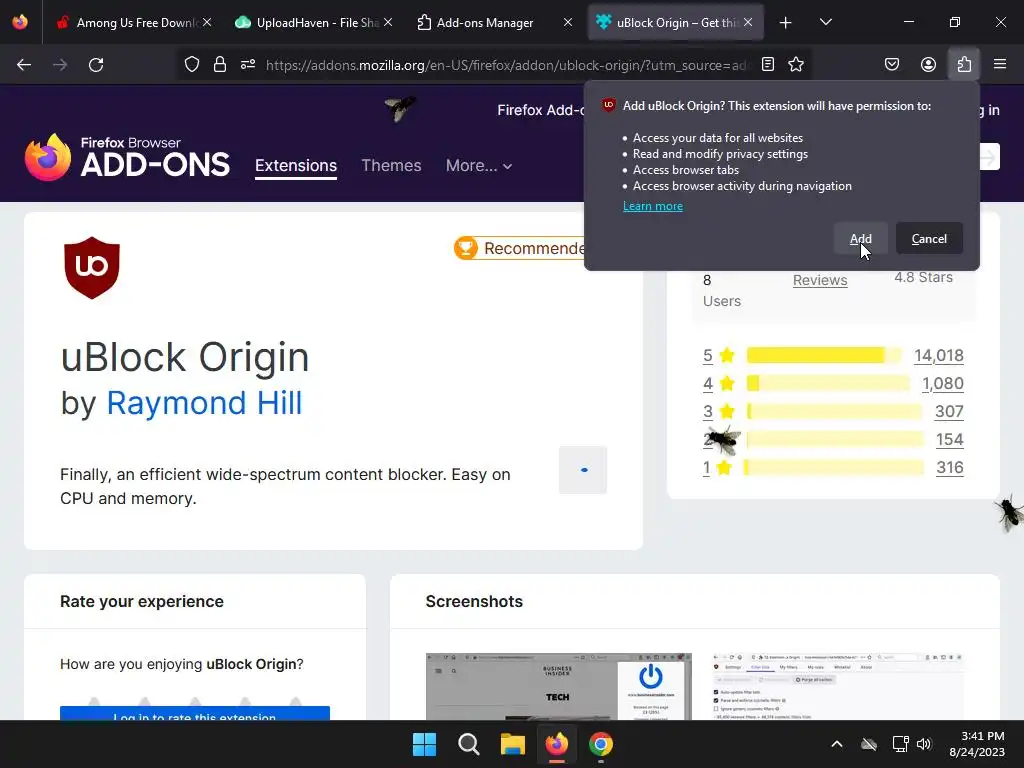Open the 154 two-star review count
The height and width of the screenshot is (768, 1024).
click(x=949, y=440)
